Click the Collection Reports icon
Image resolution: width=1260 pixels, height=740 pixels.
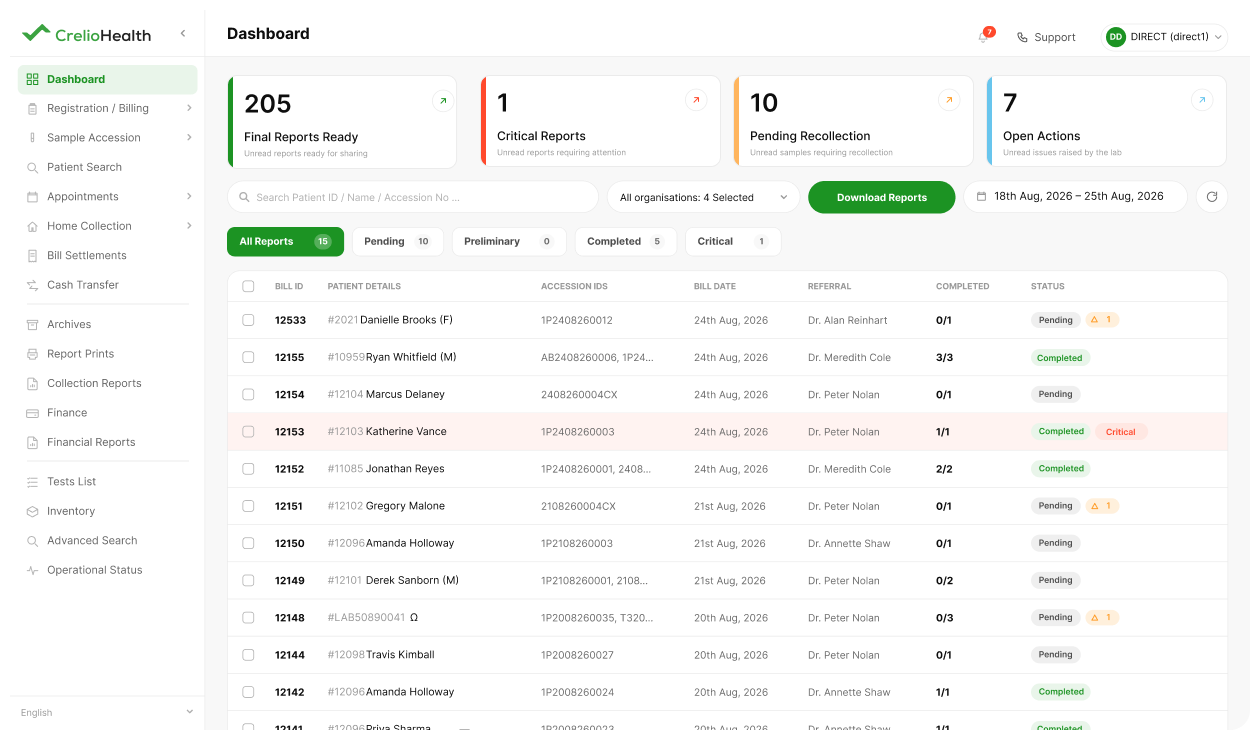[x=33, y=384]
